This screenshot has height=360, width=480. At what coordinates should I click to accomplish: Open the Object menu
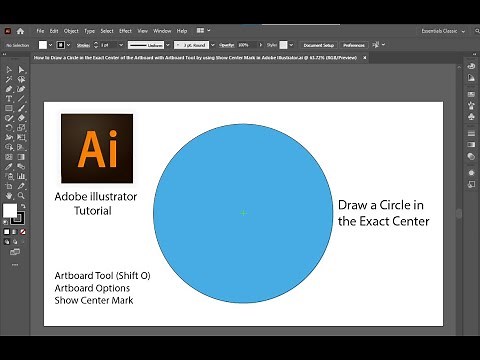point(71,31)
